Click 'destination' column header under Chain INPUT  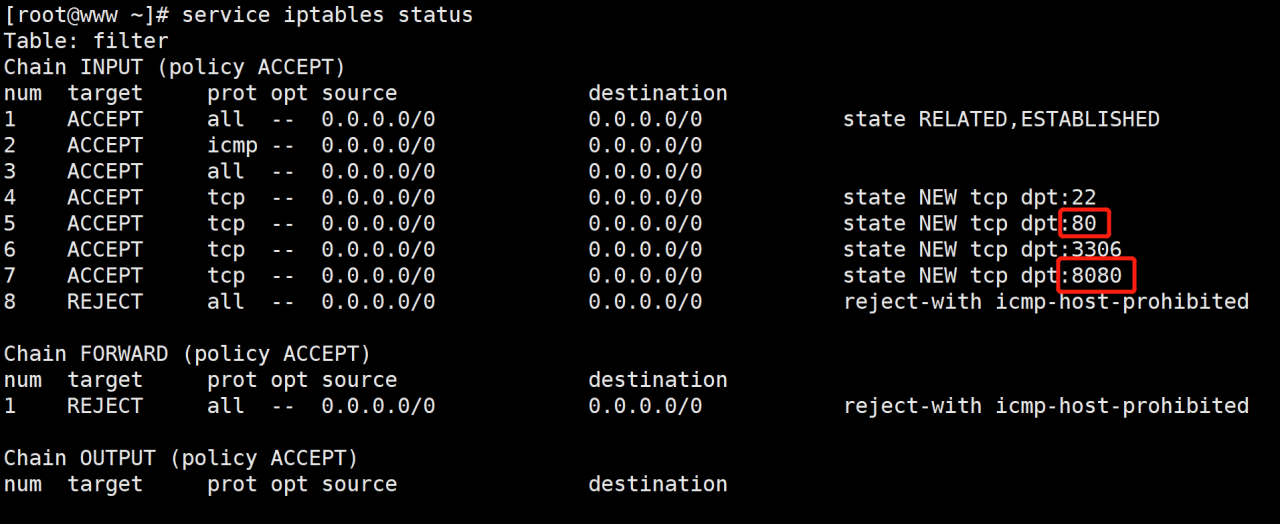click(x=657, y=93)
